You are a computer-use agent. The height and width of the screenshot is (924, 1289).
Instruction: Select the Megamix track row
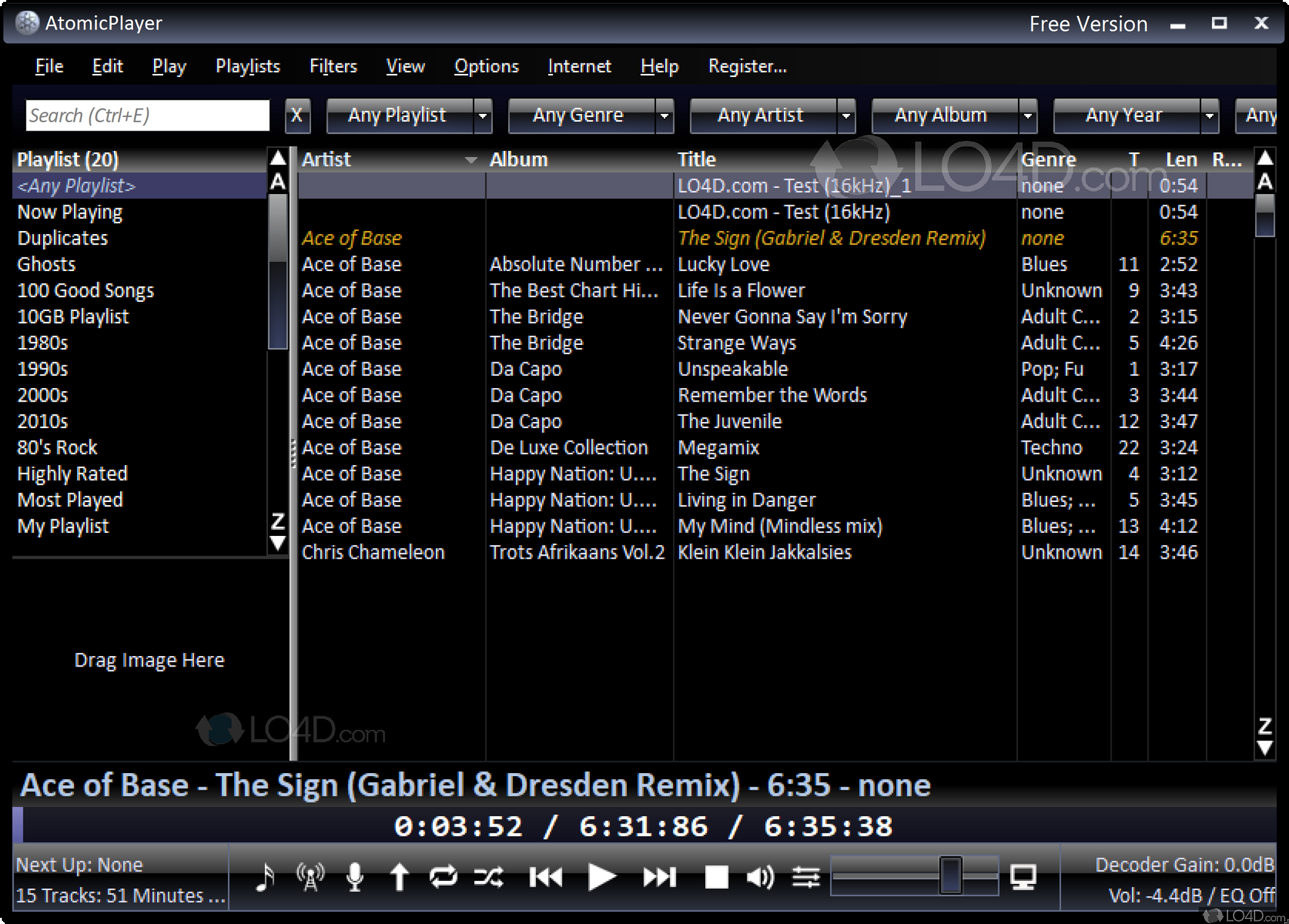point(775,447)
